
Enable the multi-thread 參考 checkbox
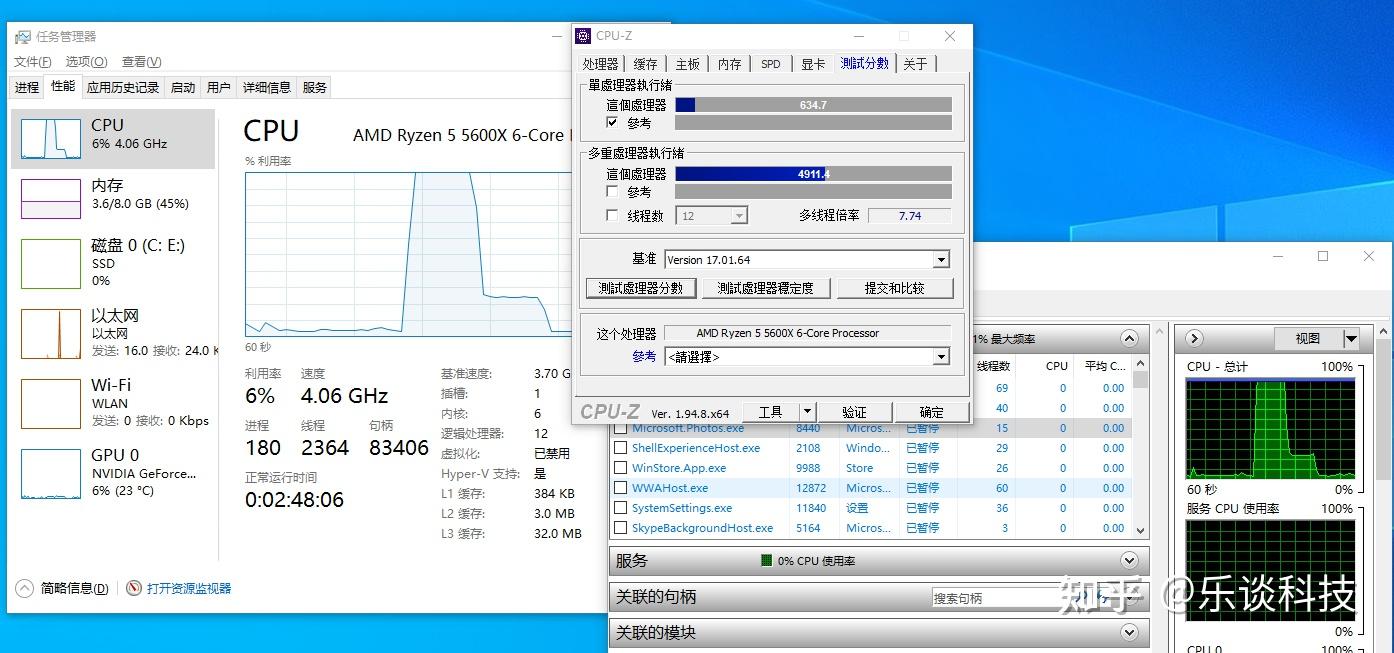point(612,191)
